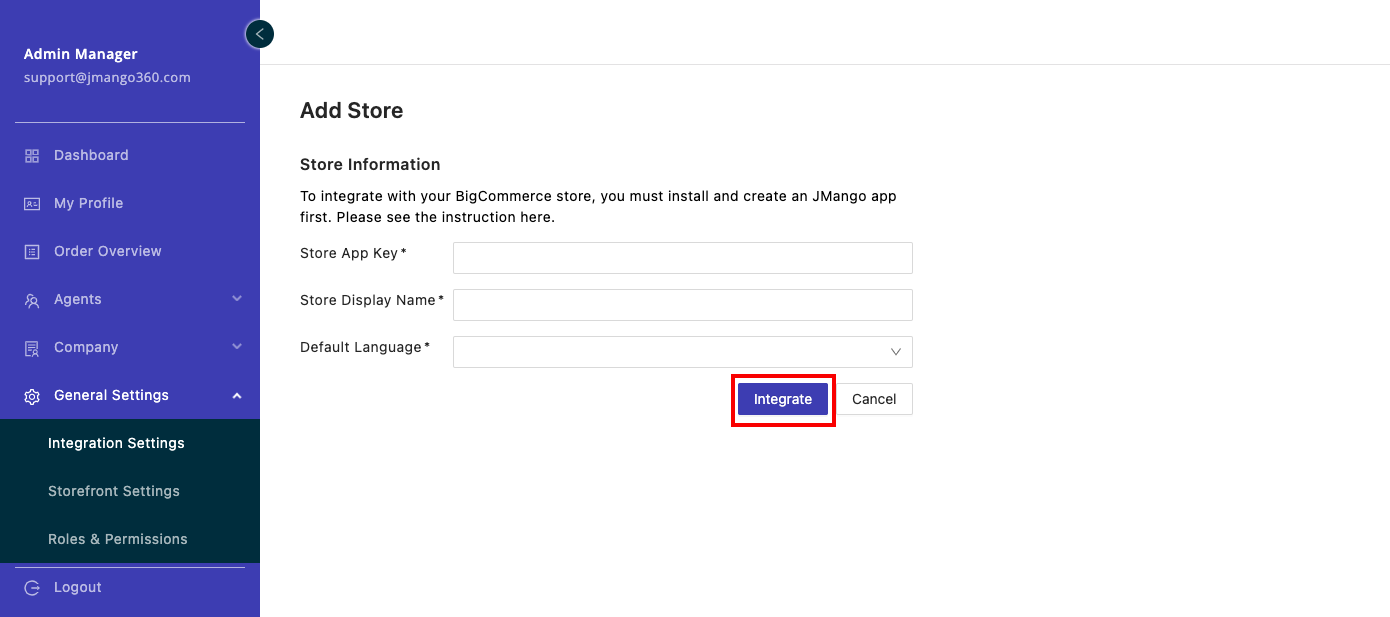Click the Dashboard grid icon
The image size is (1390, 617).
32,156
